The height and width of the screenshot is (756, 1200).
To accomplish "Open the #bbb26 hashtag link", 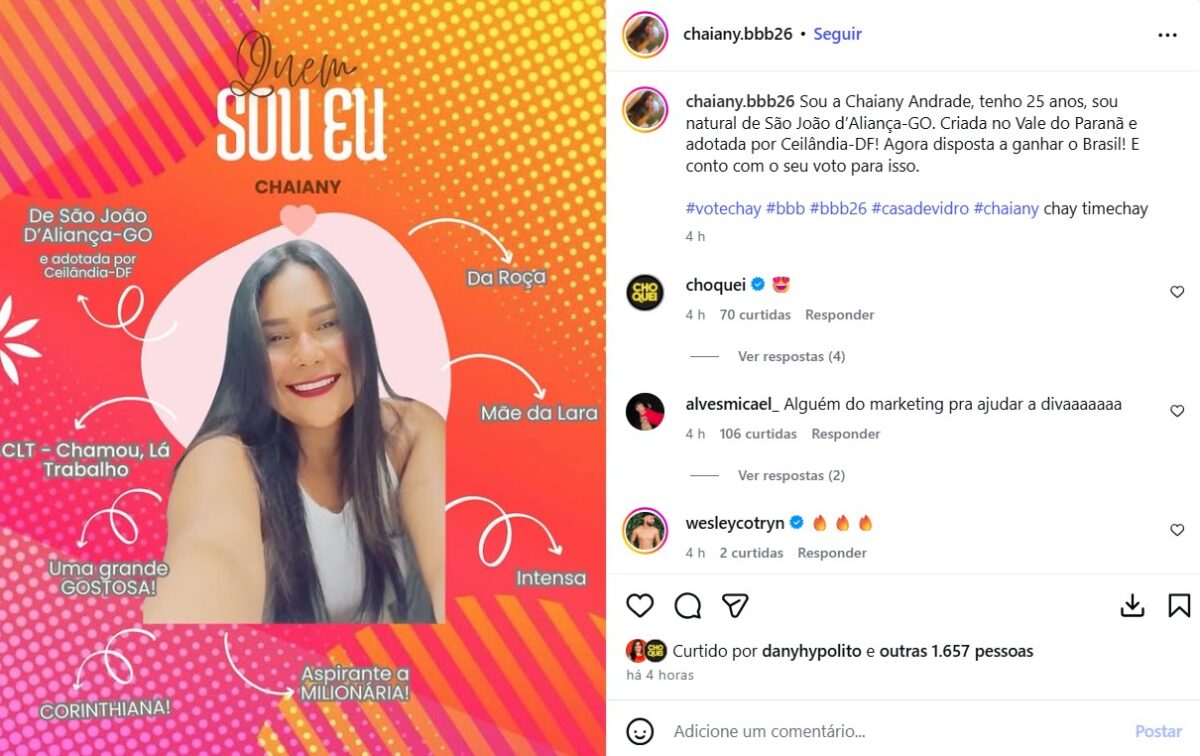I will [x=838, y=209].
